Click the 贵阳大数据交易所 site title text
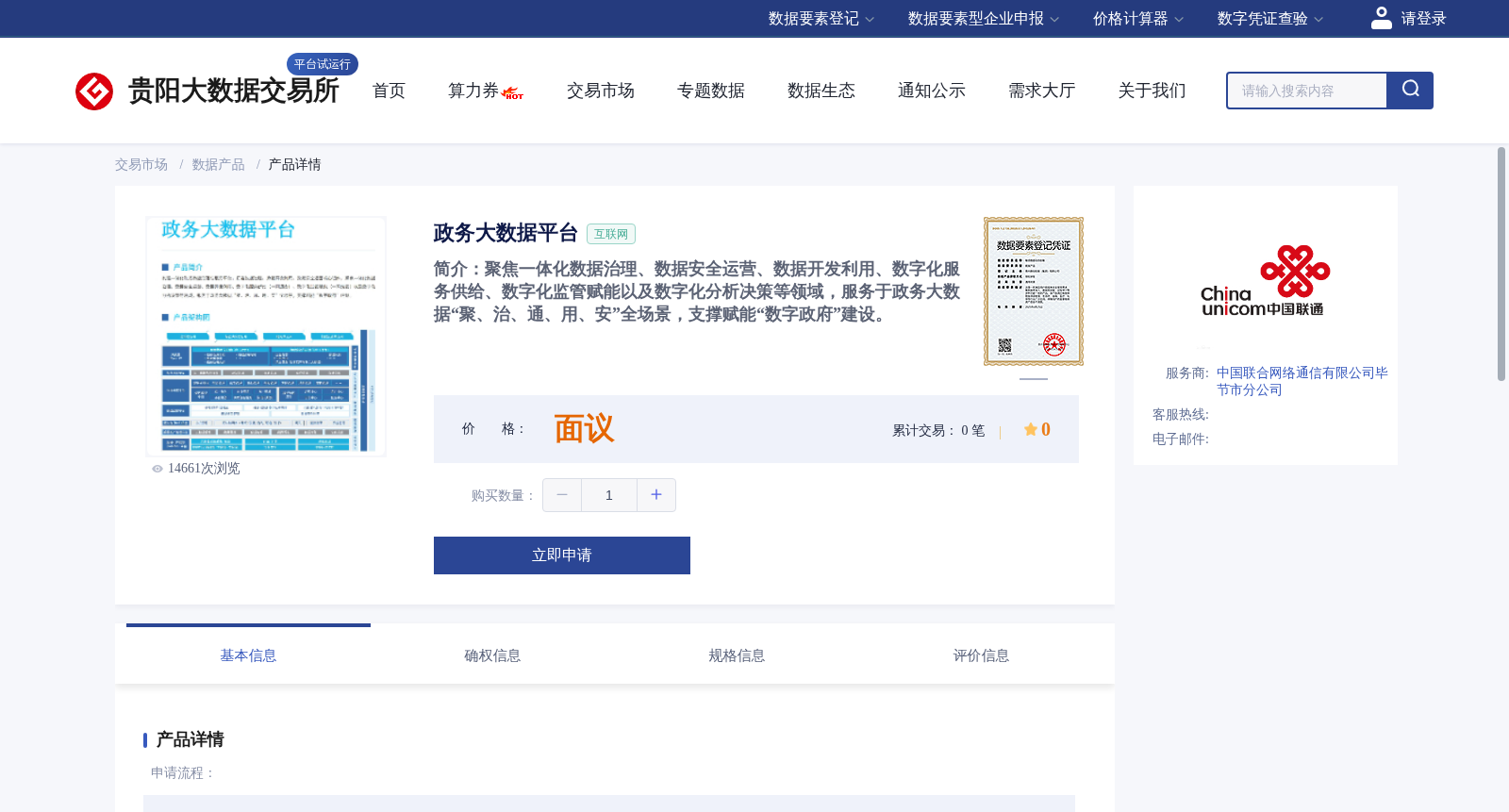Viewport: 1509px width, 812px height. point(233,91)
